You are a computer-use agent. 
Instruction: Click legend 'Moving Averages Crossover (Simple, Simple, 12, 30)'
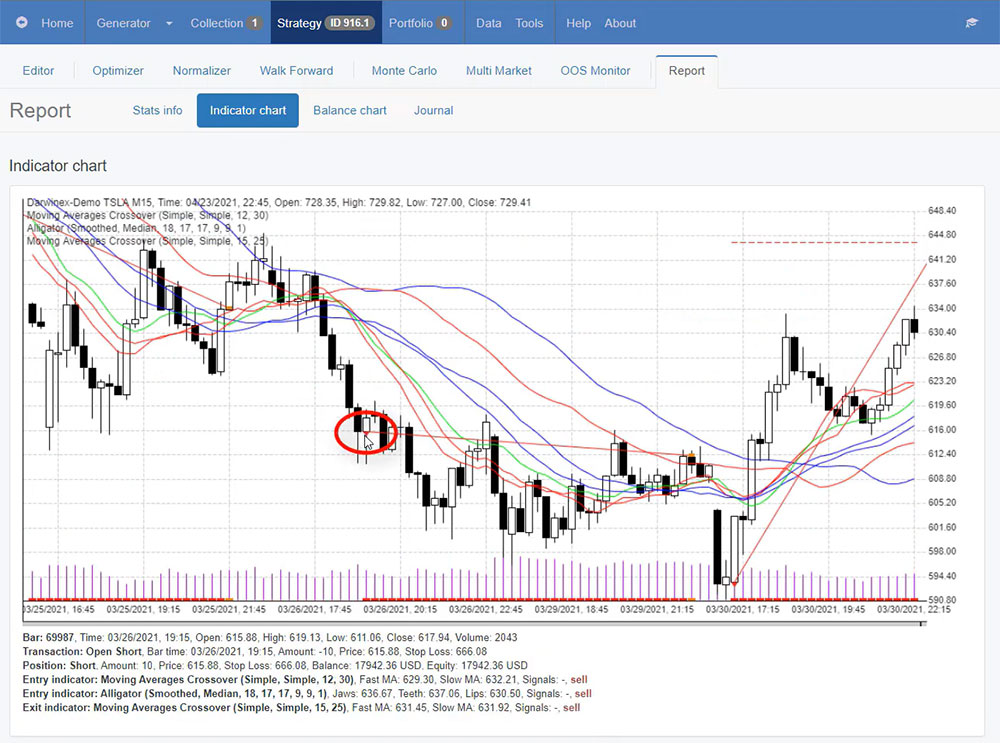[147, 215]
